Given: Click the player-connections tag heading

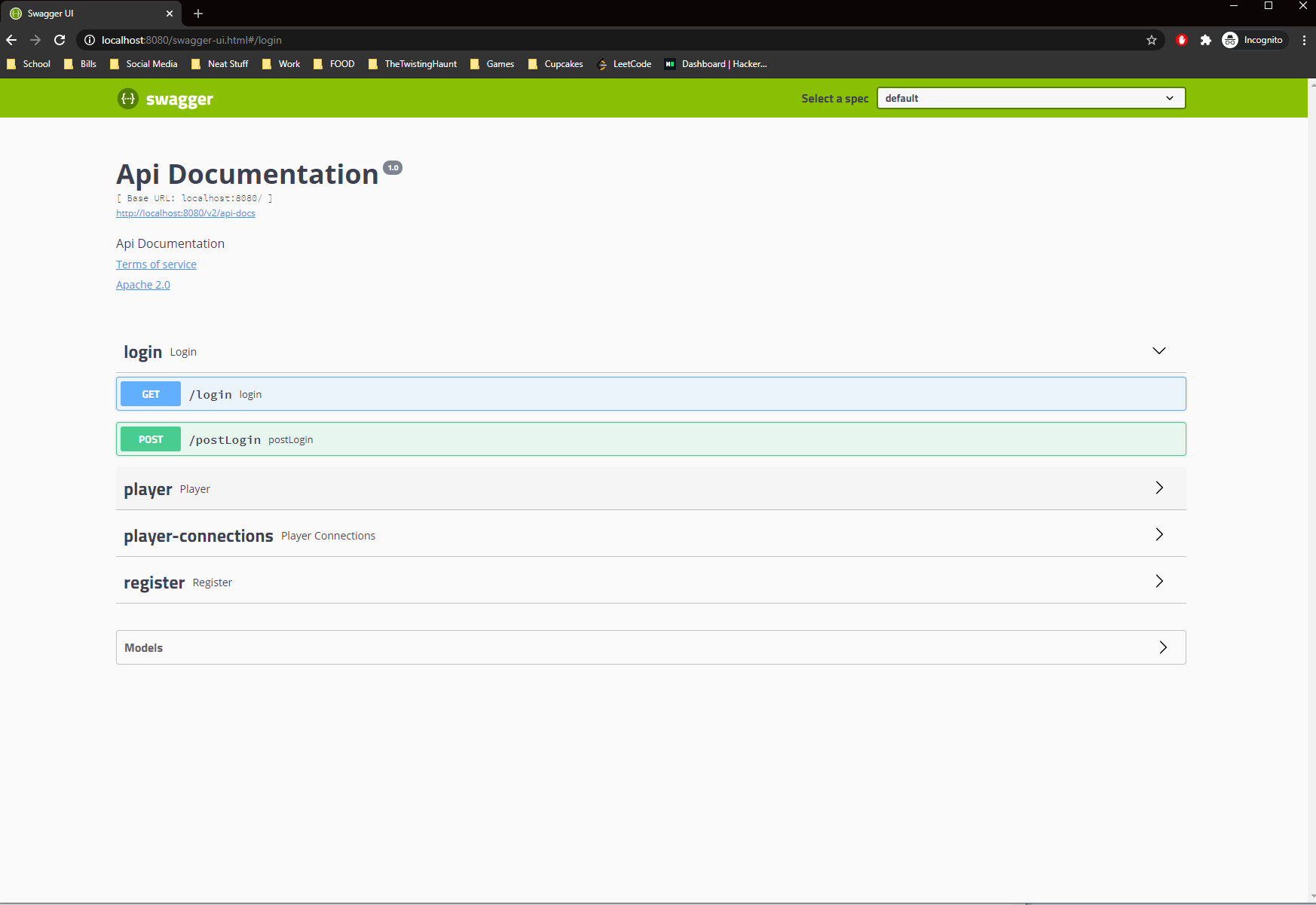Looking at the screenshot, I should click(198, 536).
